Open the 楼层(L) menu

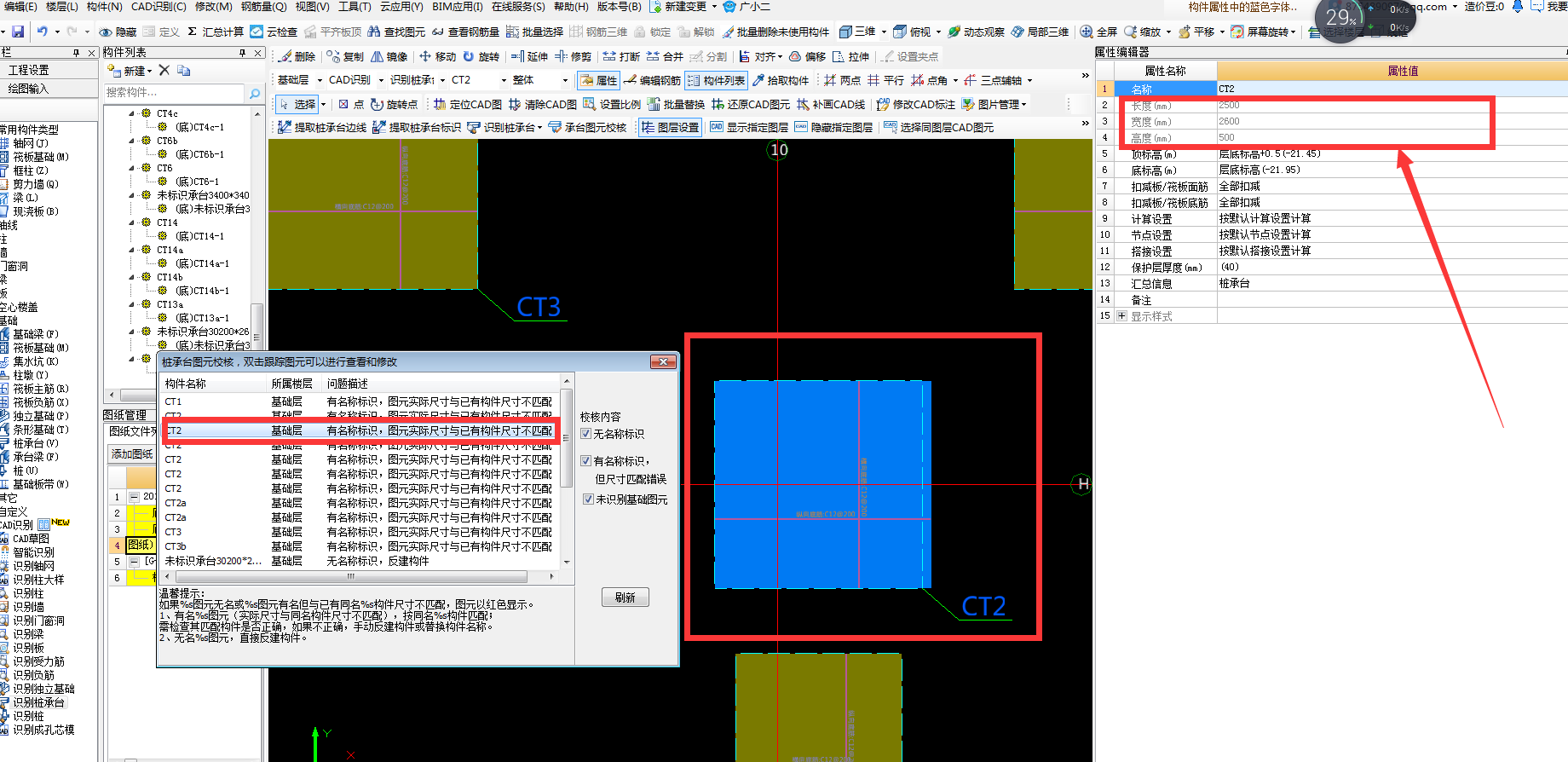(62, 7)
